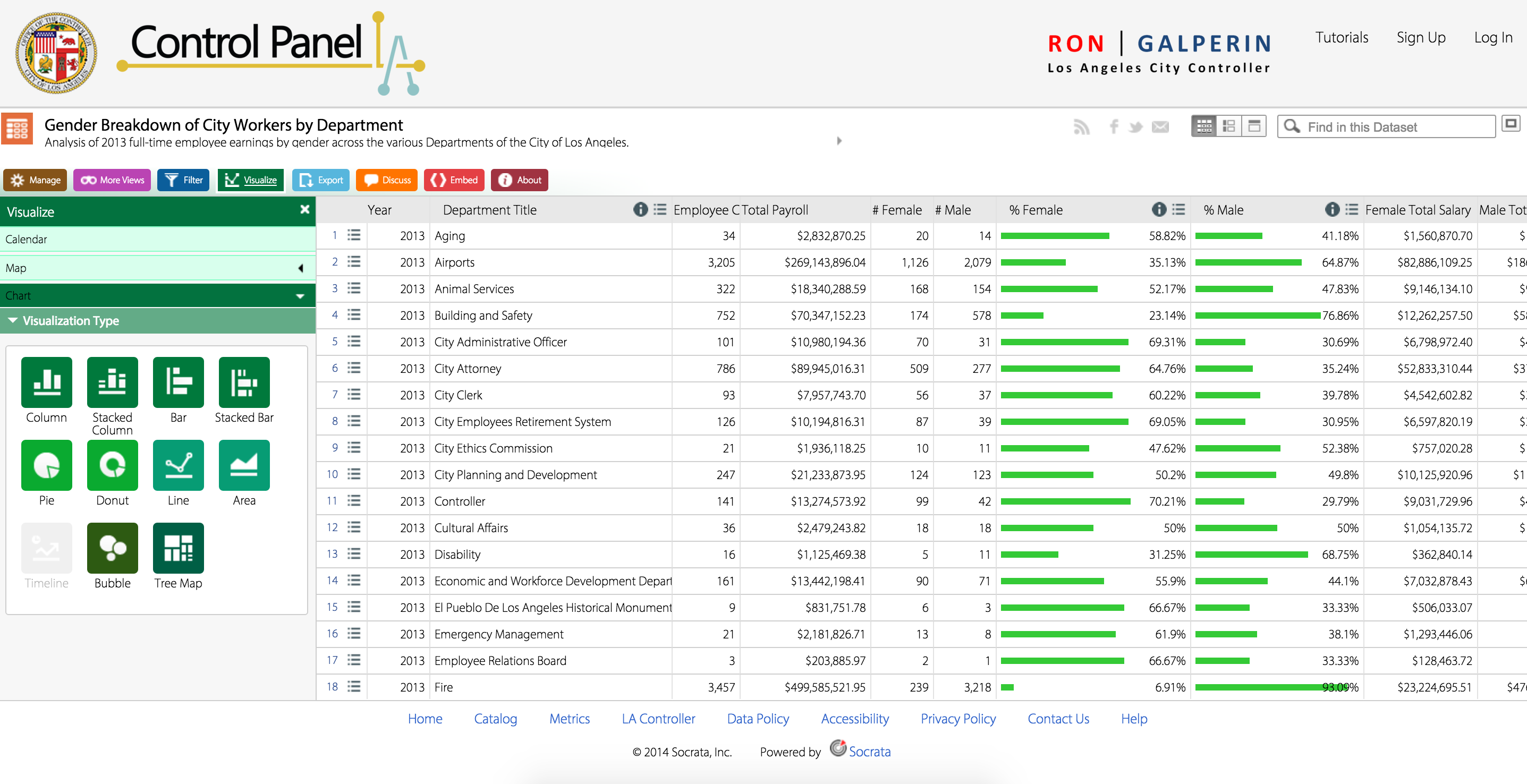Viewport: 1527px width, 784px height.
Task: Choose the Donut chart visualization
Action: (x=112, y=465)
